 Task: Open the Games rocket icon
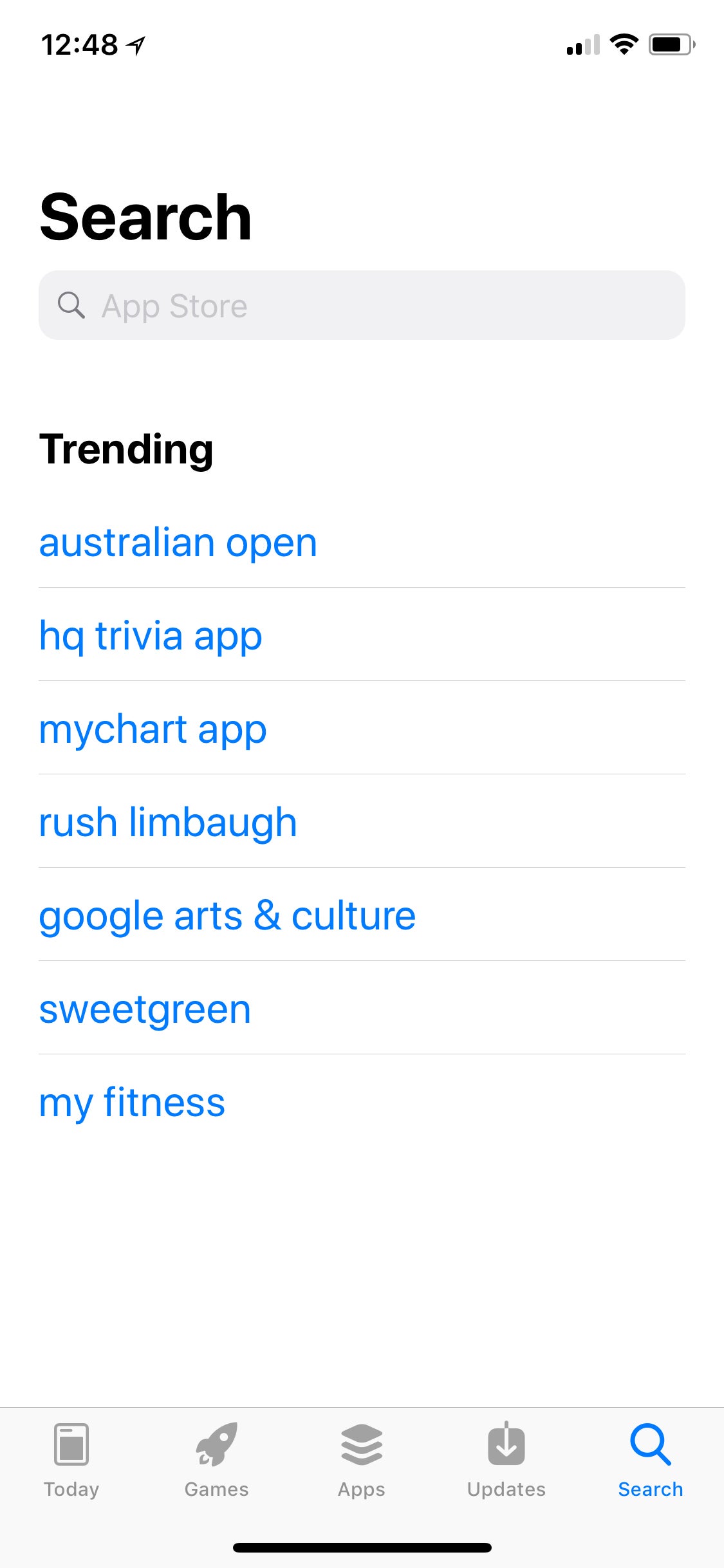[x=216, y=1444]
